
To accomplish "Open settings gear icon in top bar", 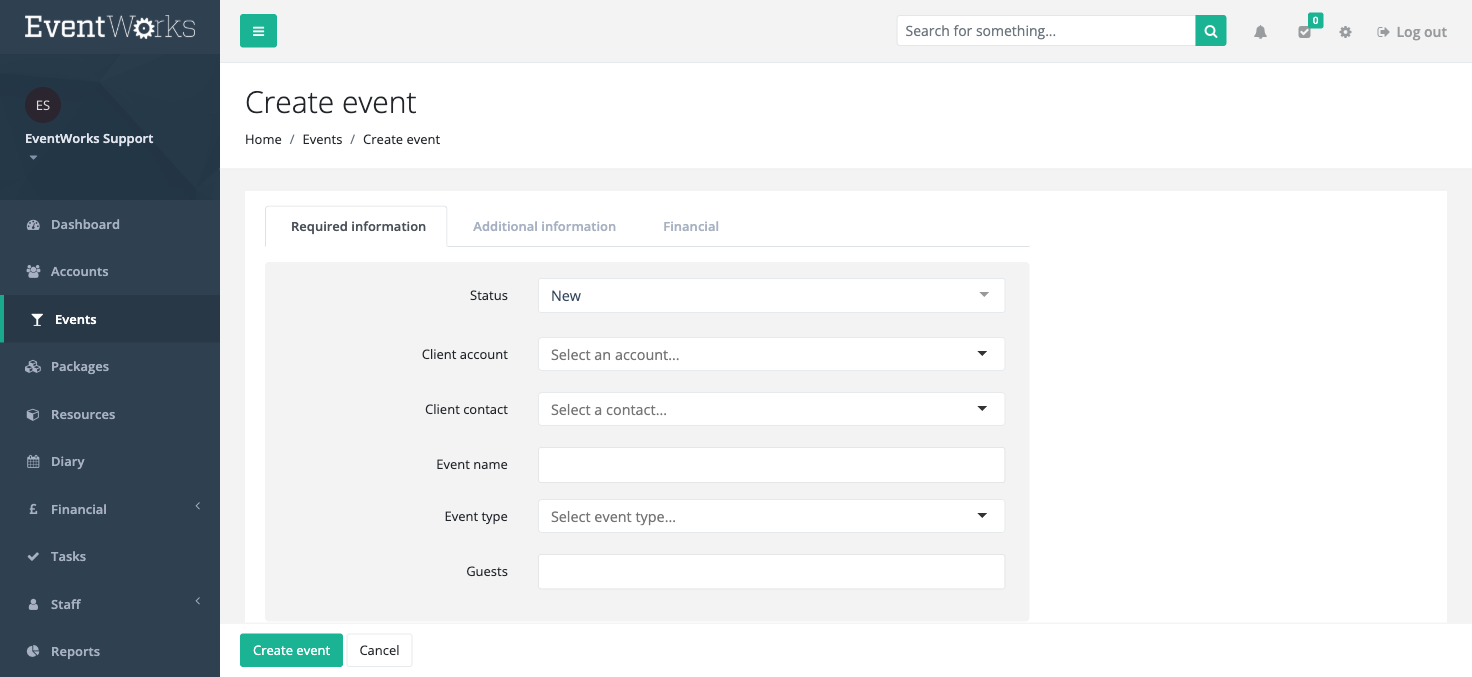I will [x=1345, y=32].
